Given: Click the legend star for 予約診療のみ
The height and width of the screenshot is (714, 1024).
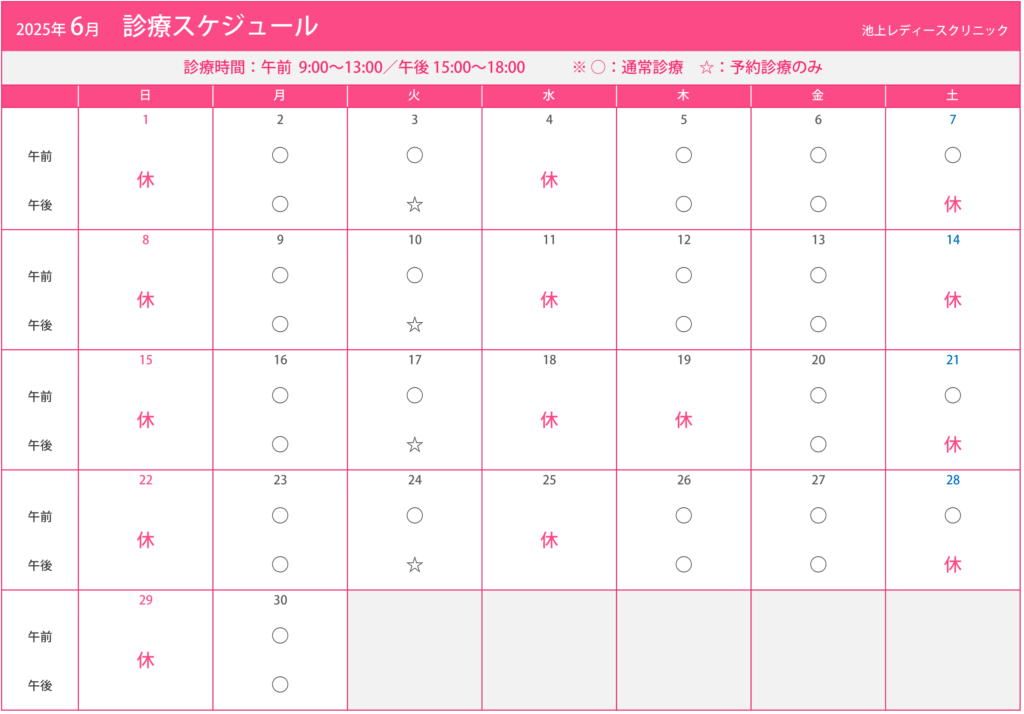Looking at the screenshot, I should 707,67.
